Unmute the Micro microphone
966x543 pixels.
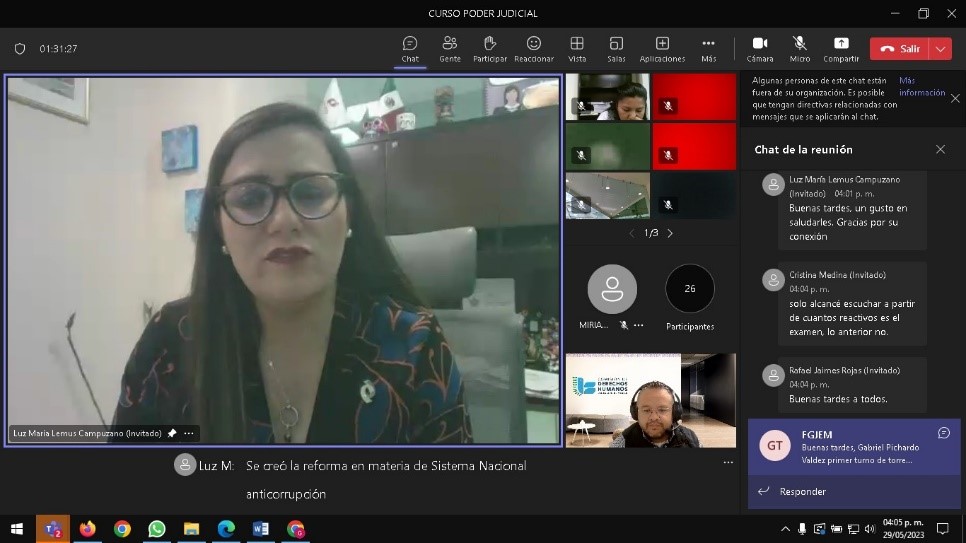[x=800, y=44]
